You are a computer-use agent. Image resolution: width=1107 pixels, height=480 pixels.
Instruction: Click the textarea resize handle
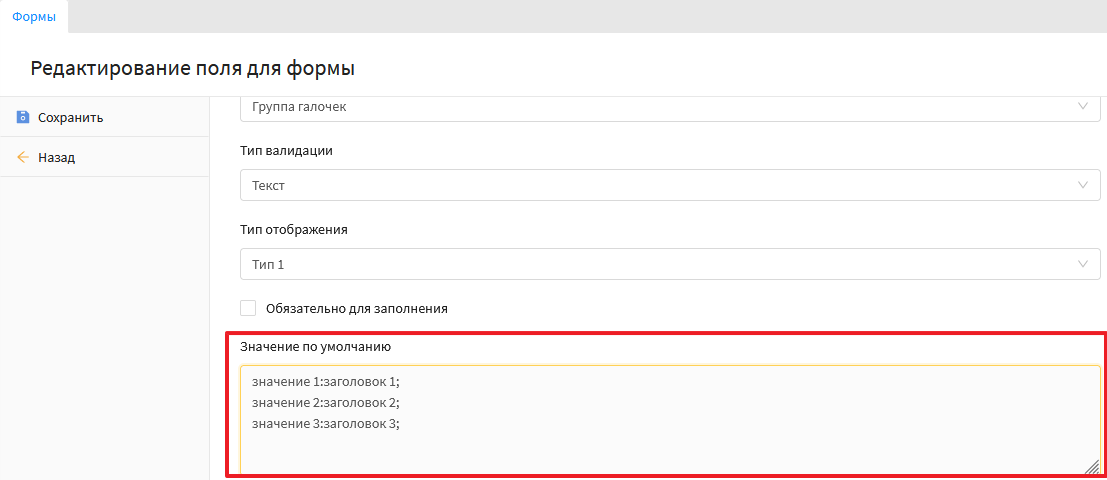click(x=1092, y=466)
